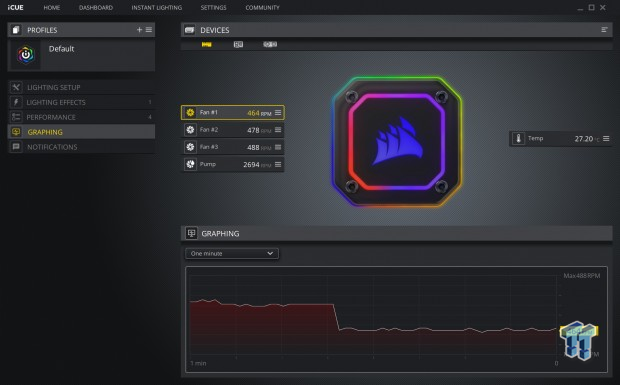620x385 pixels.
Task: Open the One minute time range dropdown
Action: pos(232,253)
